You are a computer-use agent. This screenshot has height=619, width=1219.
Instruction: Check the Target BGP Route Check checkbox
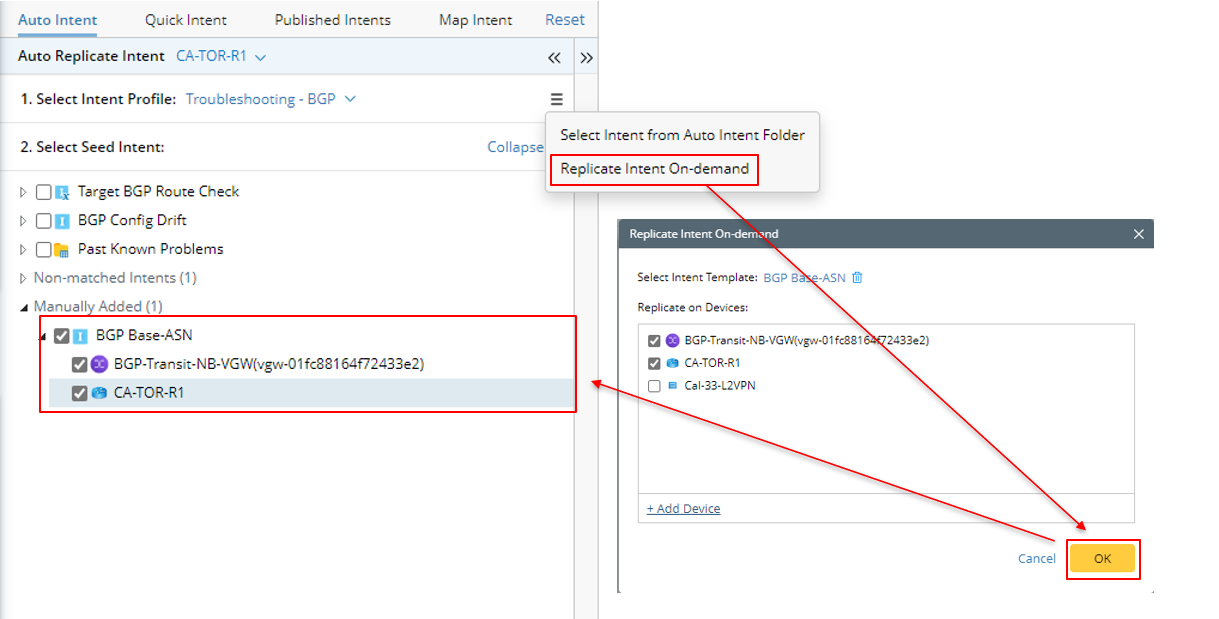(x=43, y=192)
